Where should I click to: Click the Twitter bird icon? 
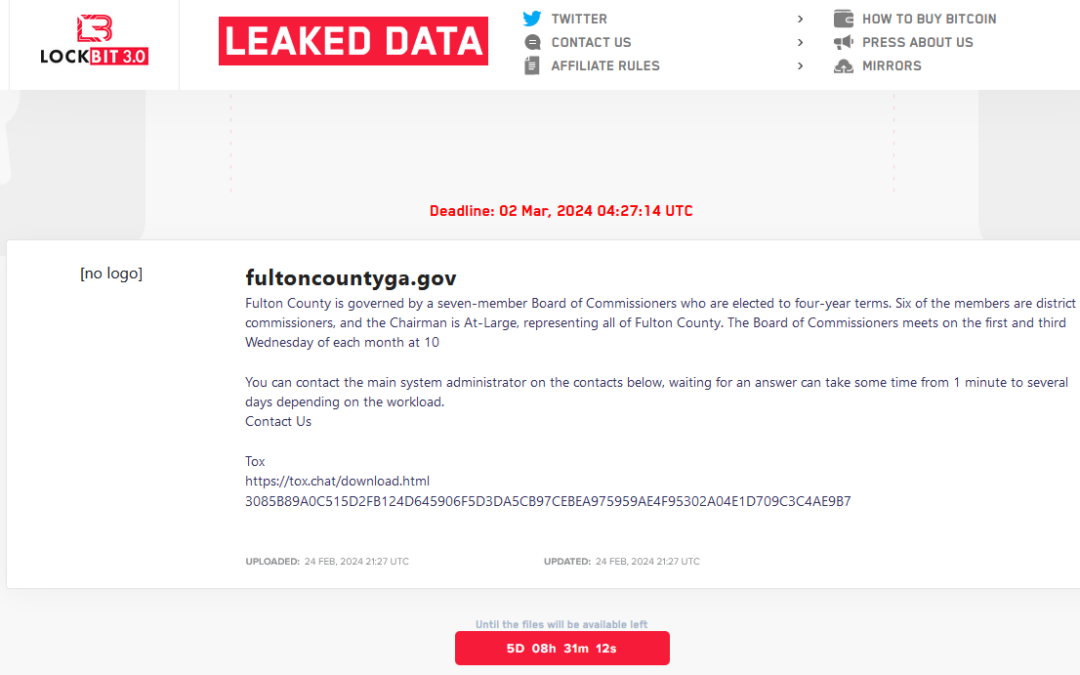[532, 19]
